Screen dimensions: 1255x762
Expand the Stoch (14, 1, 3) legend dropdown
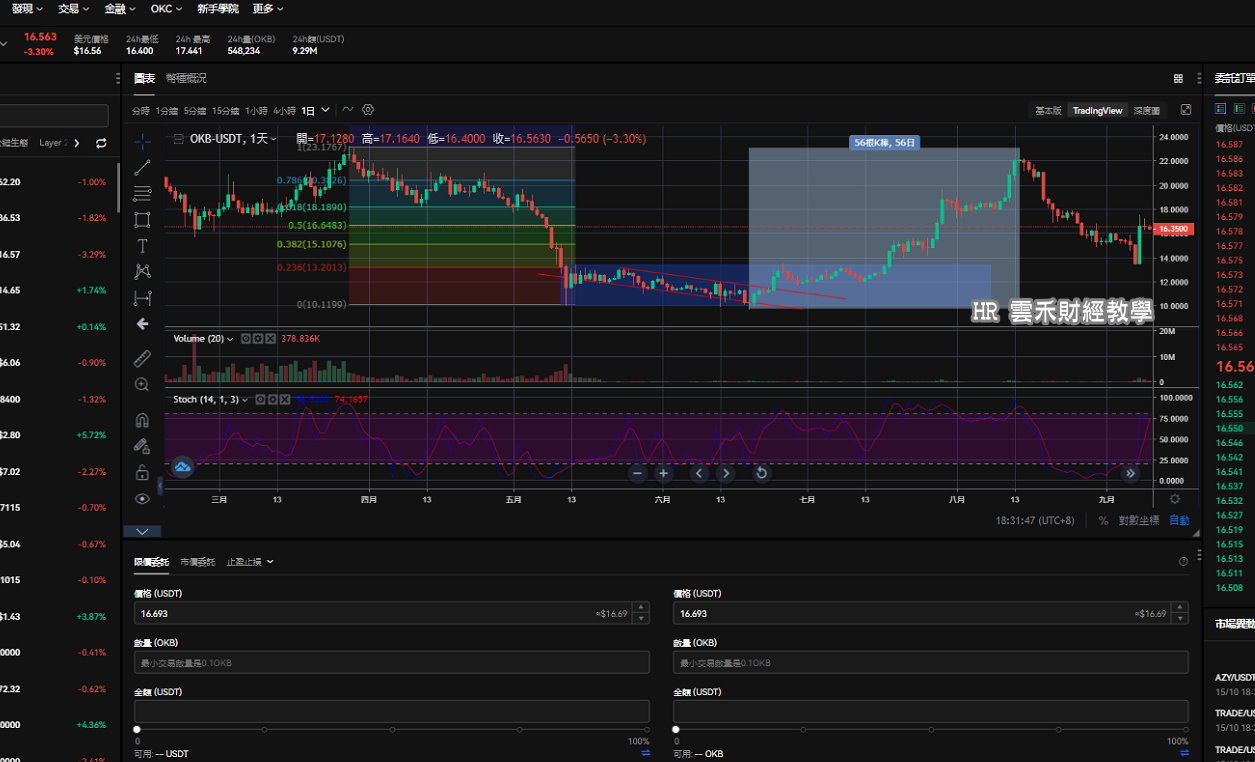pyautogui.click(x=246, y=399)
